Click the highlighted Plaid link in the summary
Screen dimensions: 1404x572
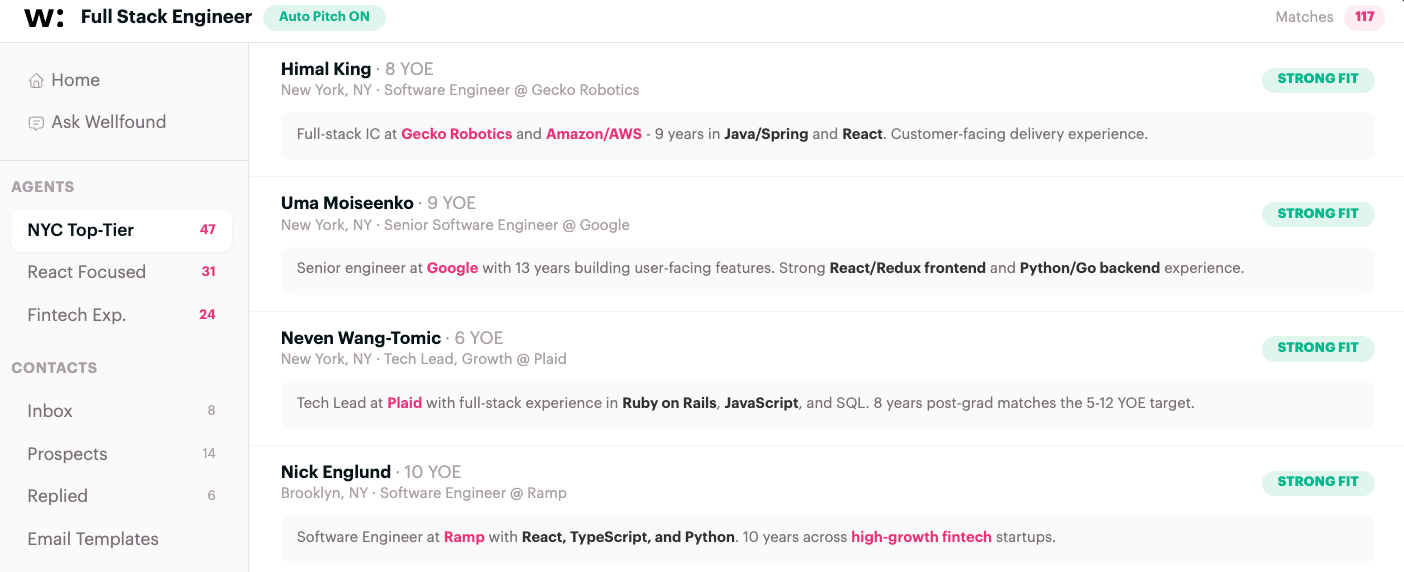[x=405, y=403]
